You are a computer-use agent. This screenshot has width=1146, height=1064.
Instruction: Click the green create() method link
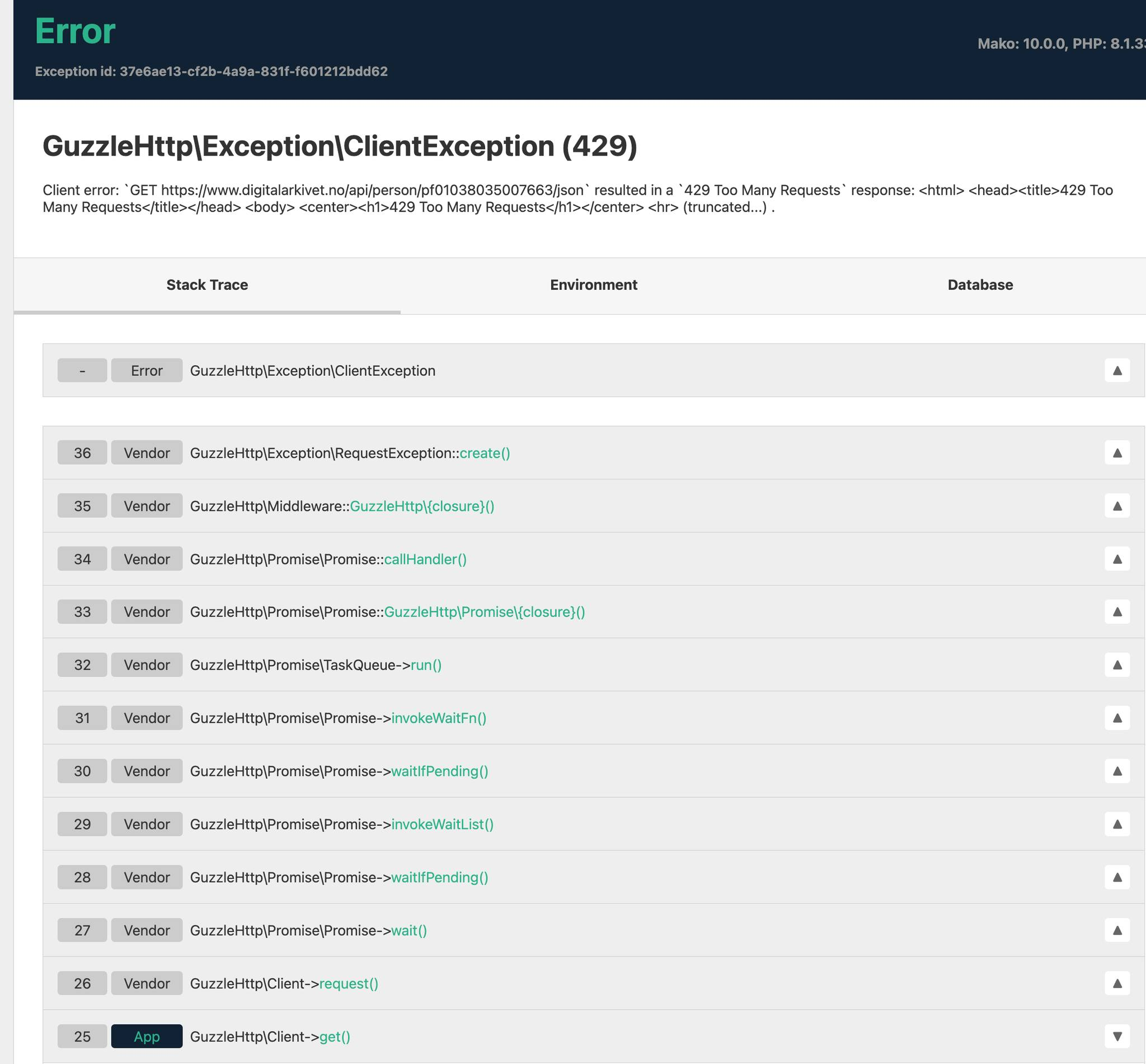pyautogui.click(x=485, y=453)
